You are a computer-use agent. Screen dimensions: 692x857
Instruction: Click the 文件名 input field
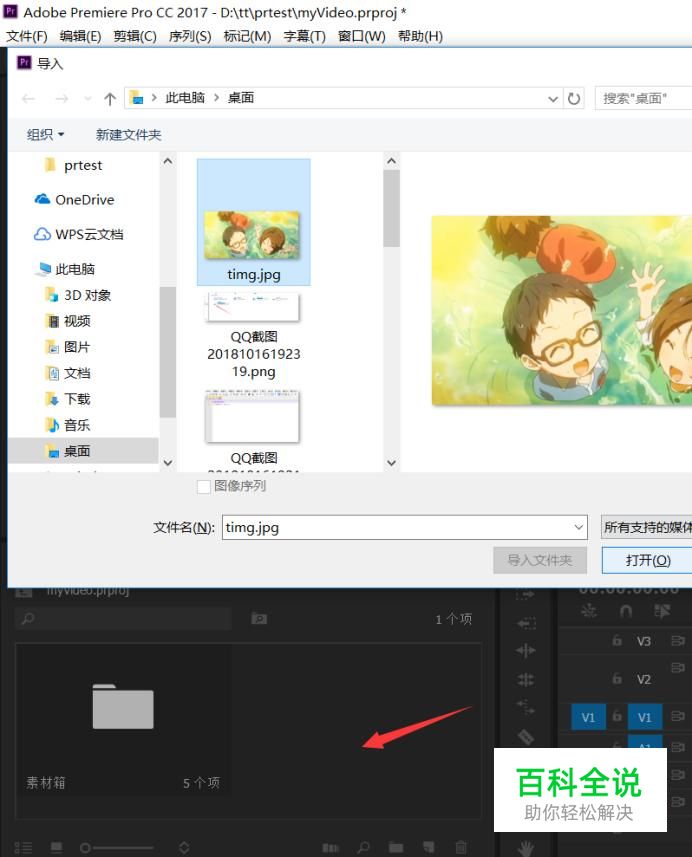coord(404,527)
